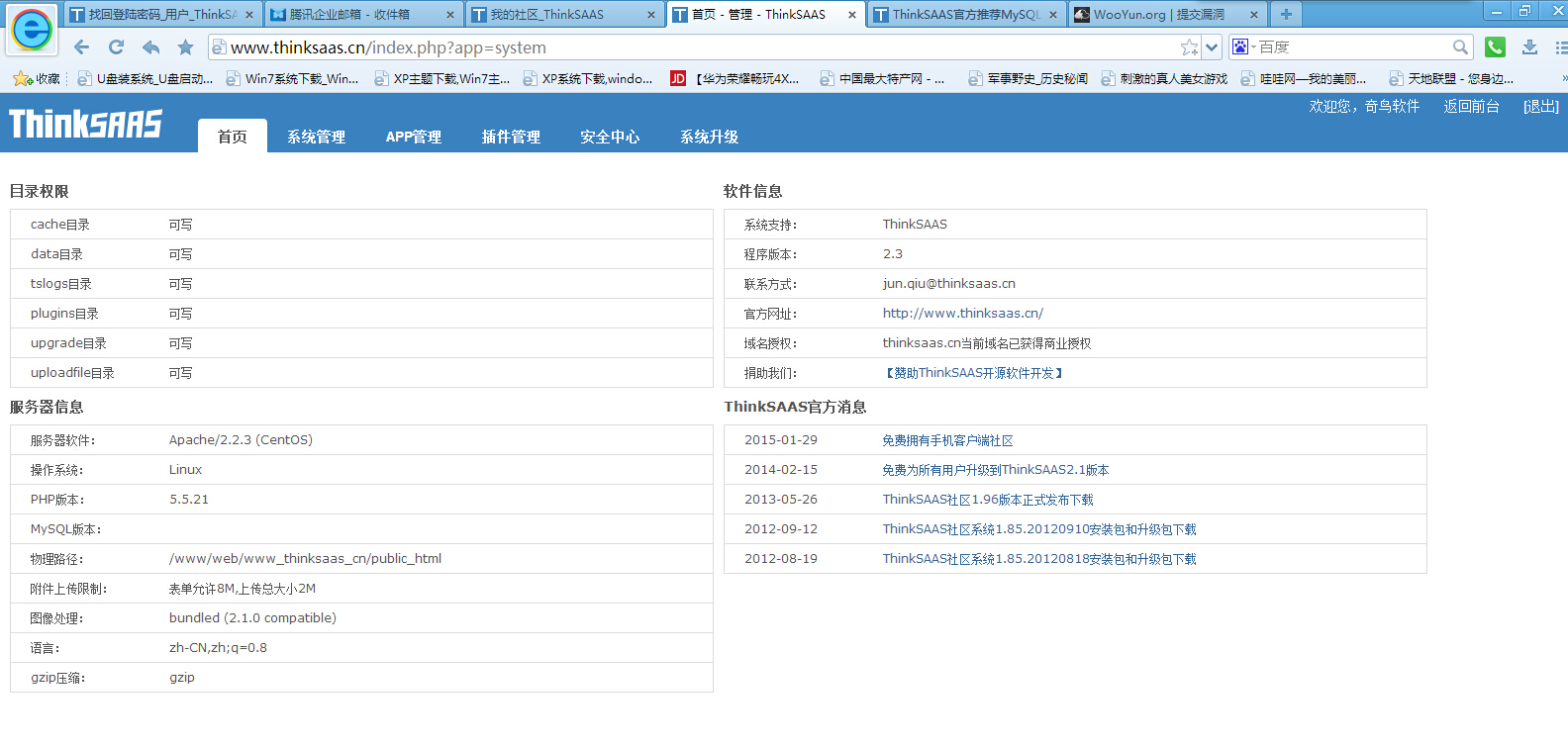The image size is (1568, 747).
Task: Open the 安全中心 menu
Action: tap(610, 137)
